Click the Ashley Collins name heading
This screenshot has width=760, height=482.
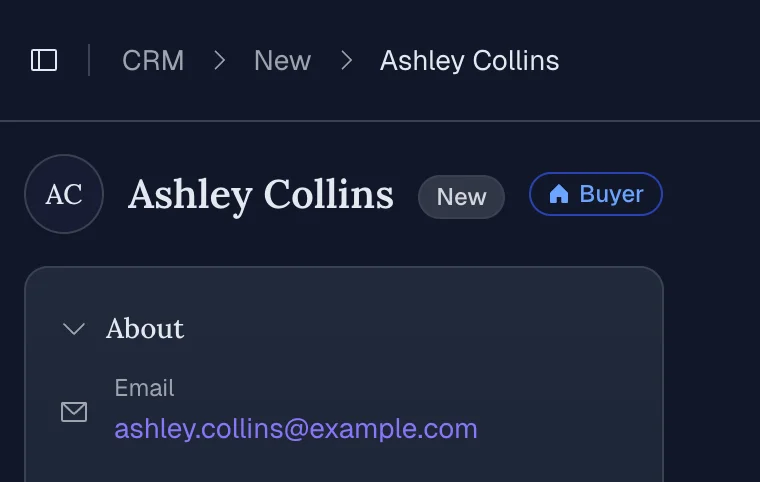pos(260,194)
